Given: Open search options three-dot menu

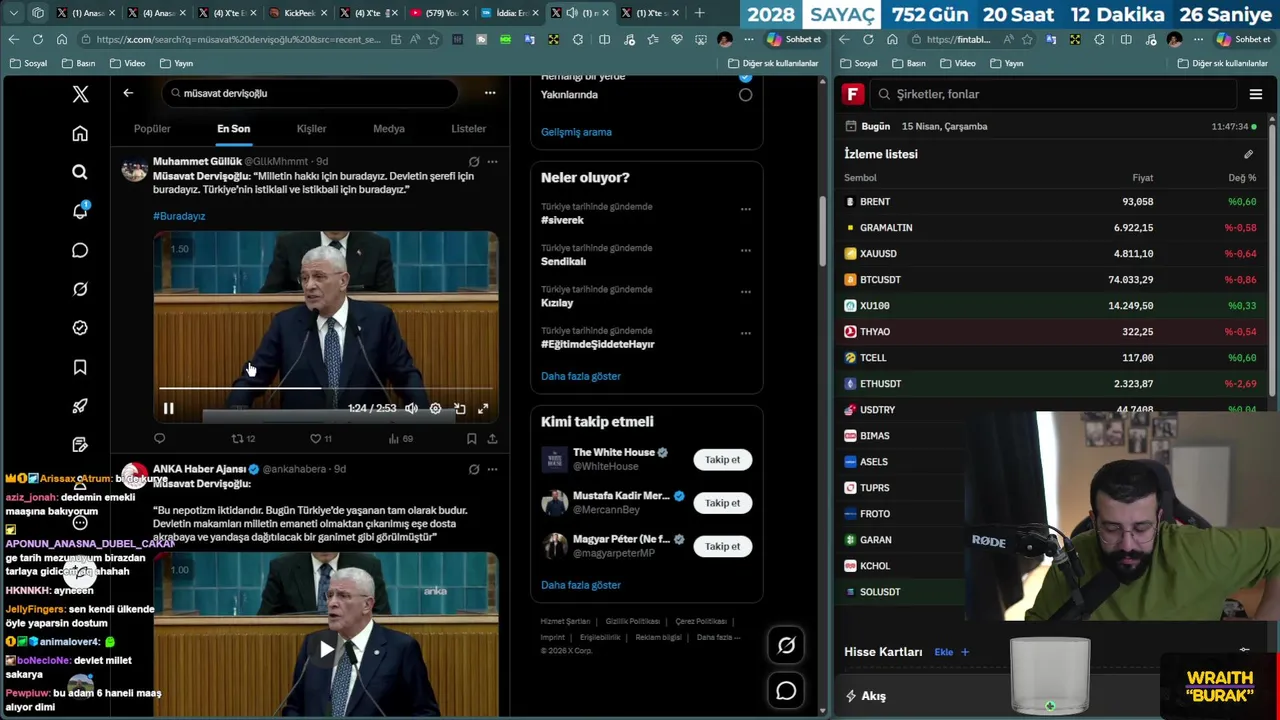Looking at the screenshot, I should click(x=490, y=93).
